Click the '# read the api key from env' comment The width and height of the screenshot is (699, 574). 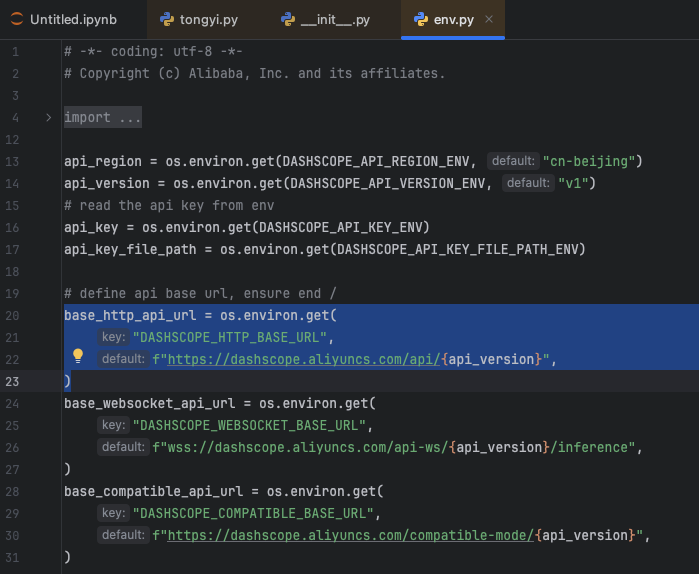[169, 205]
